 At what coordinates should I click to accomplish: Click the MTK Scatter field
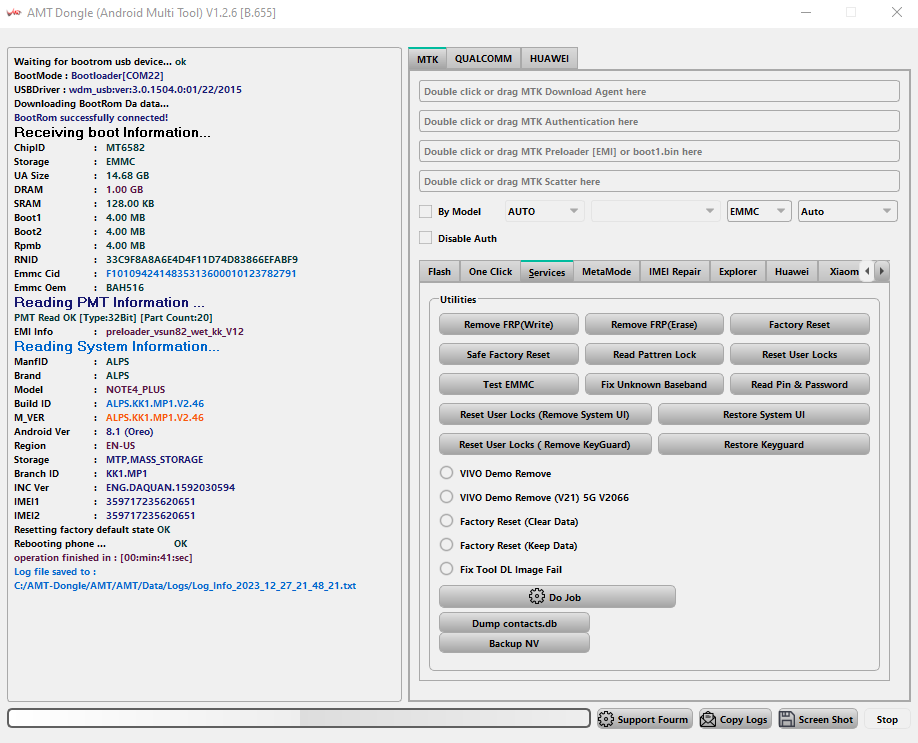659,181
